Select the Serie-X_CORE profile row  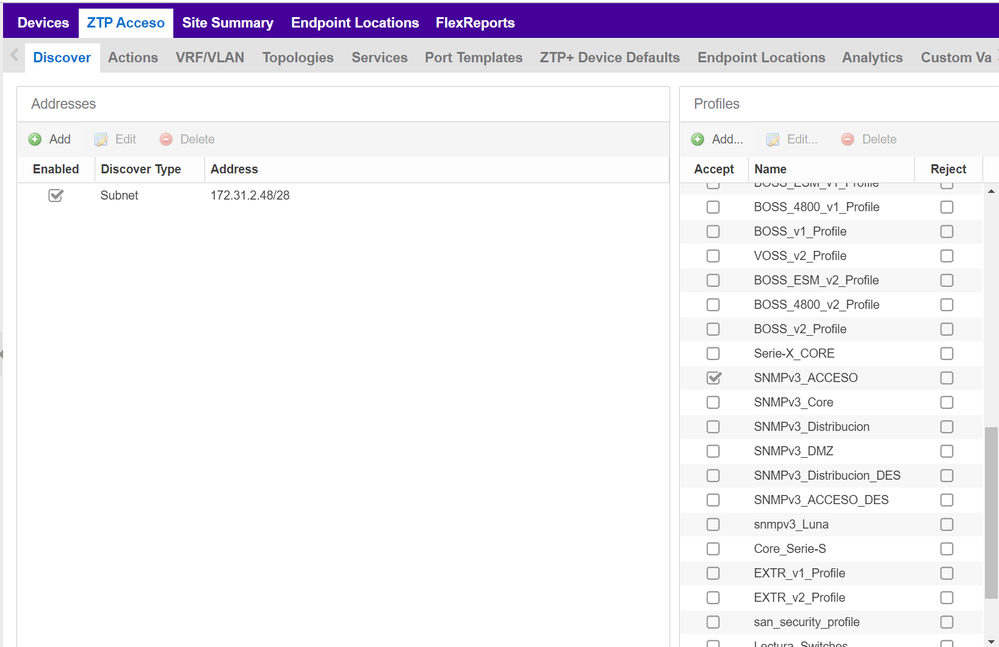(x=794, y=354)
